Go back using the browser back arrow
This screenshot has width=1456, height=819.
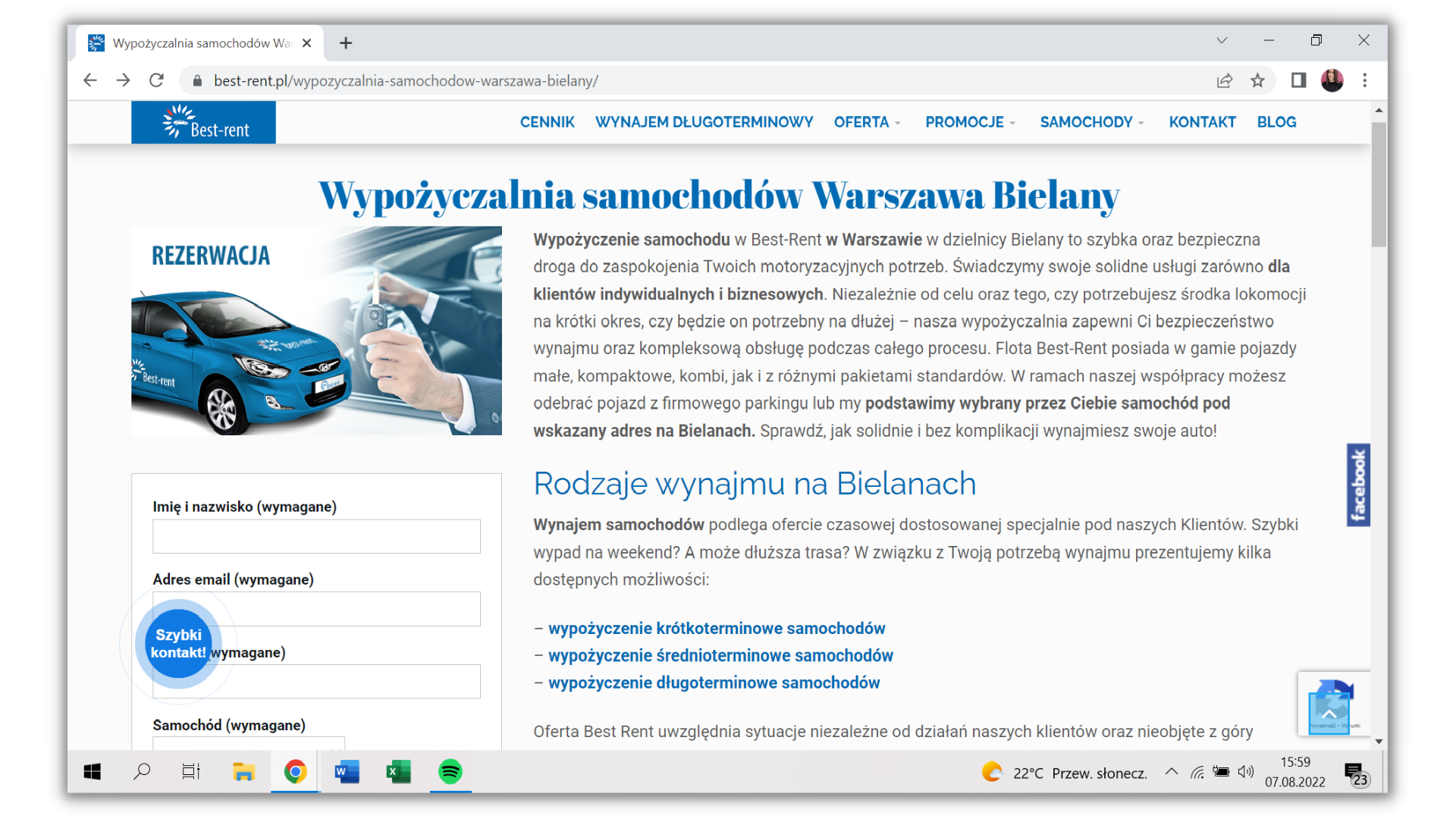tap(90, 80)
